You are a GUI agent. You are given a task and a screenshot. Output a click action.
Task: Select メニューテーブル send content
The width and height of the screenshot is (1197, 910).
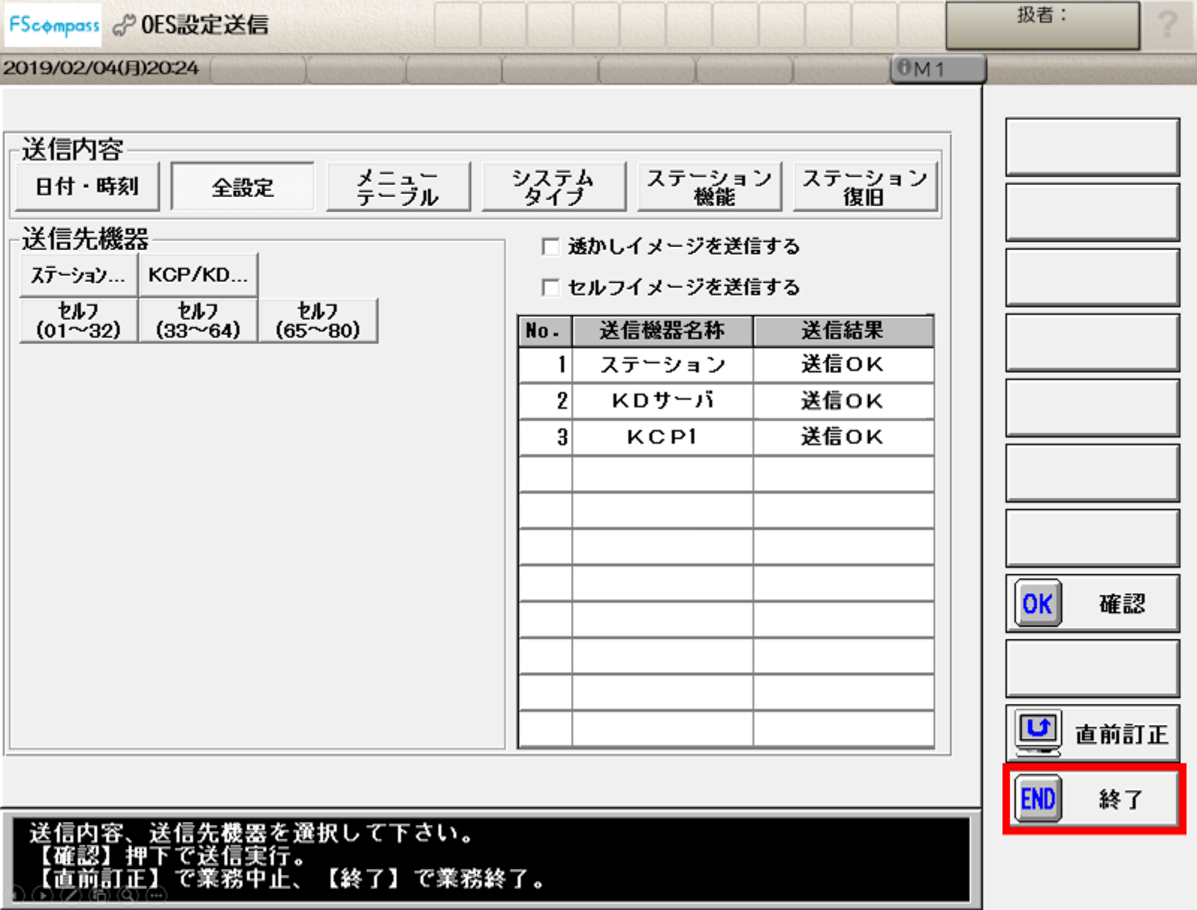point(398,186)
